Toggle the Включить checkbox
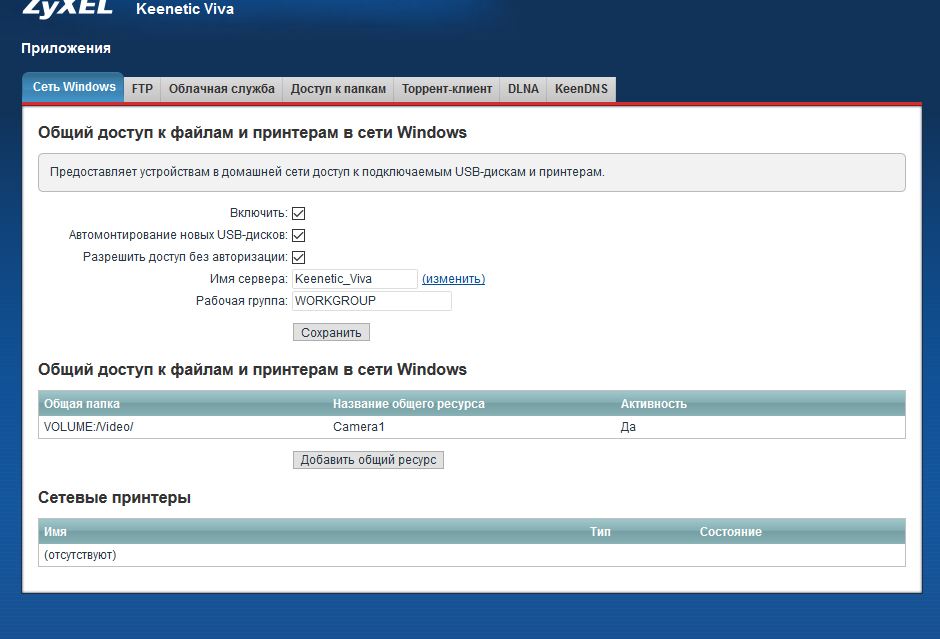This screenshot has height=639, width=940. (x=299, y=213)
